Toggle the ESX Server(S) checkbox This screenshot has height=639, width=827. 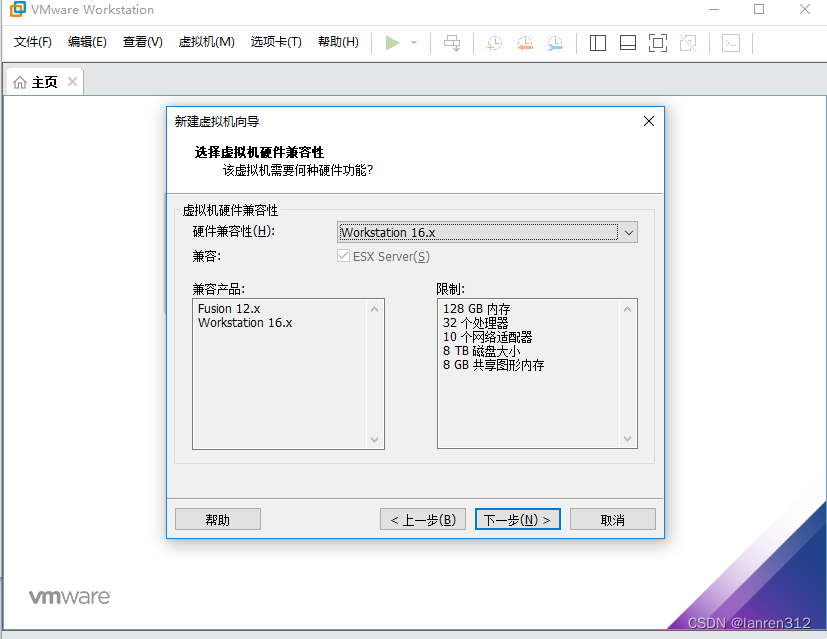(343, 256)
